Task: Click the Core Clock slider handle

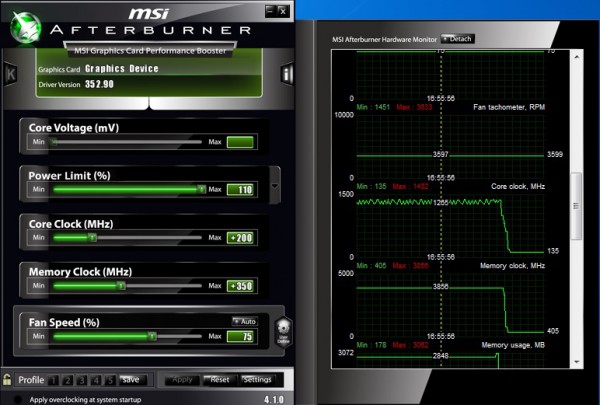Action: pyautogui.click(x=92, y=238)
